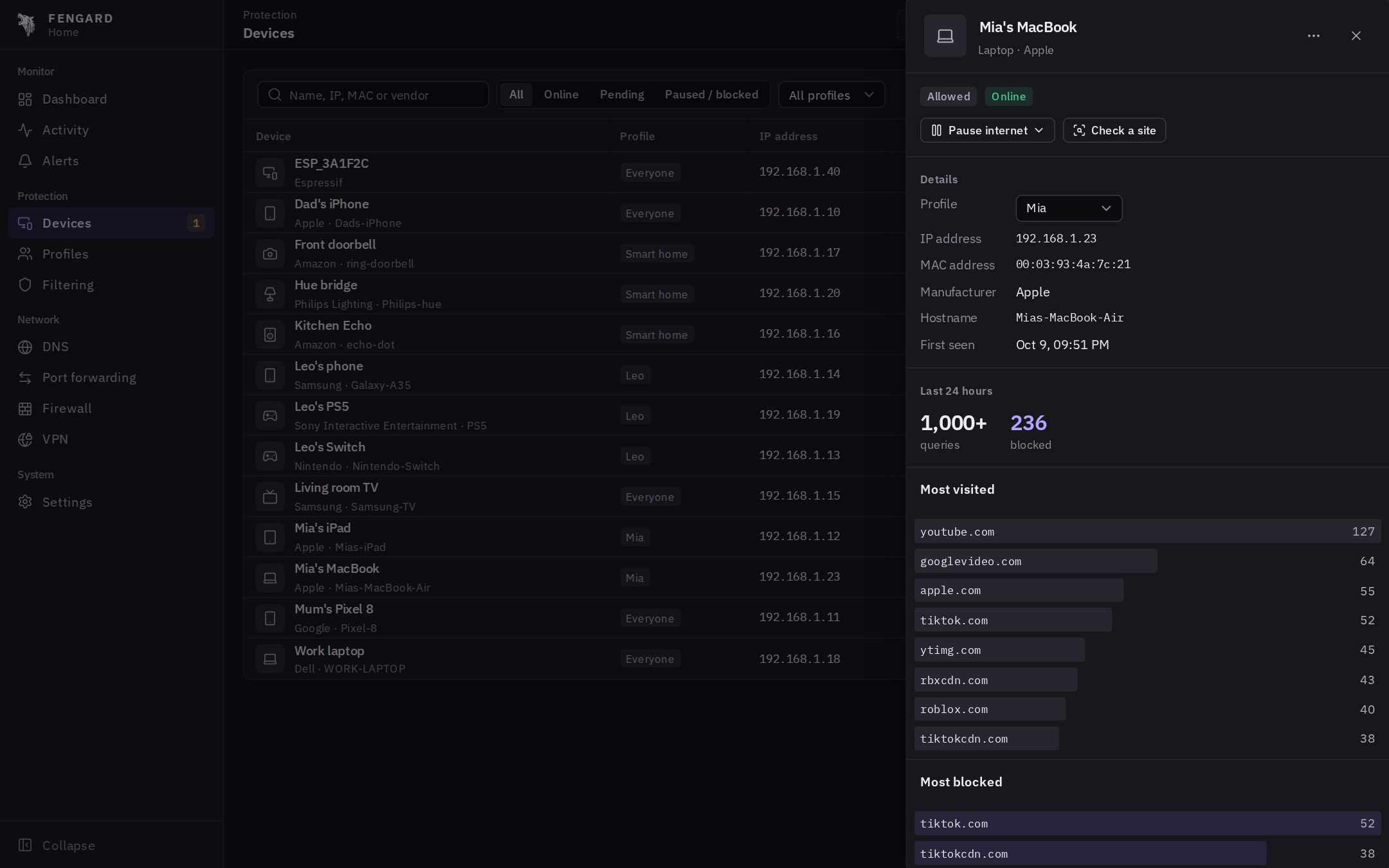Open the Dashboard sidebar icon

click(25, 99)
